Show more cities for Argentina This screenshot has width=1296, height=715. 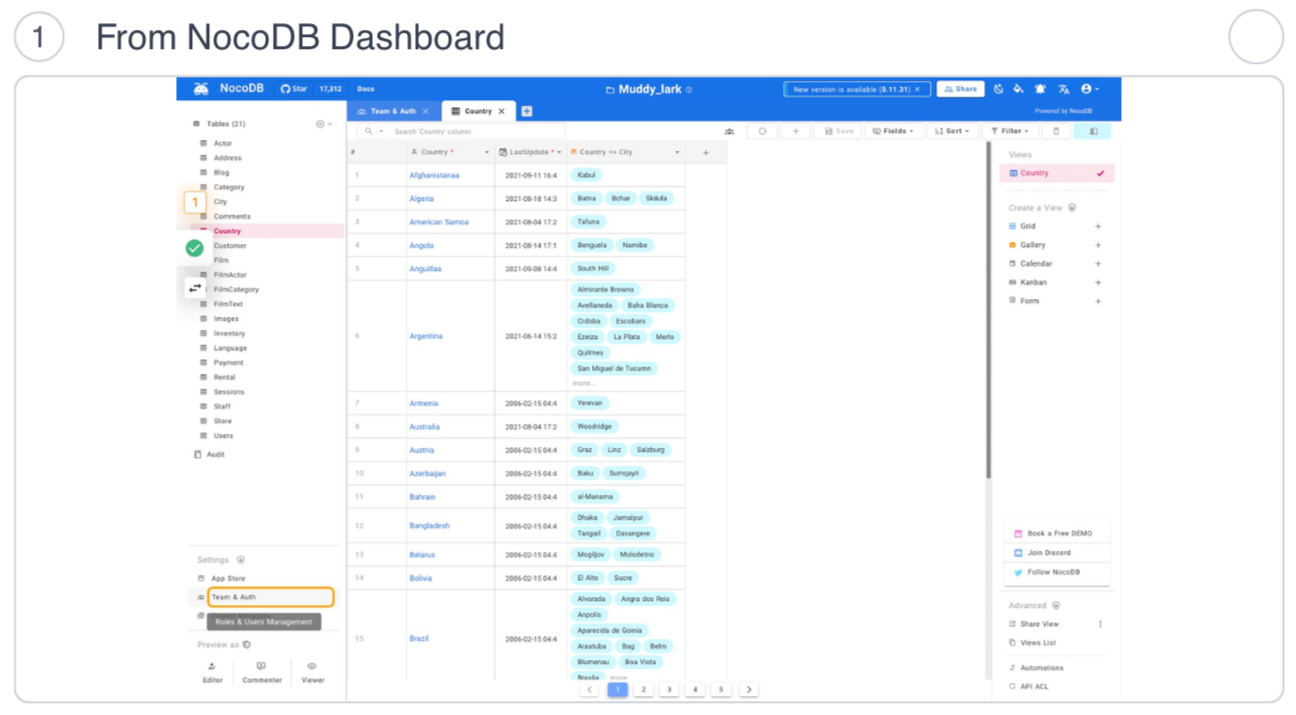[x=583, y=383]
